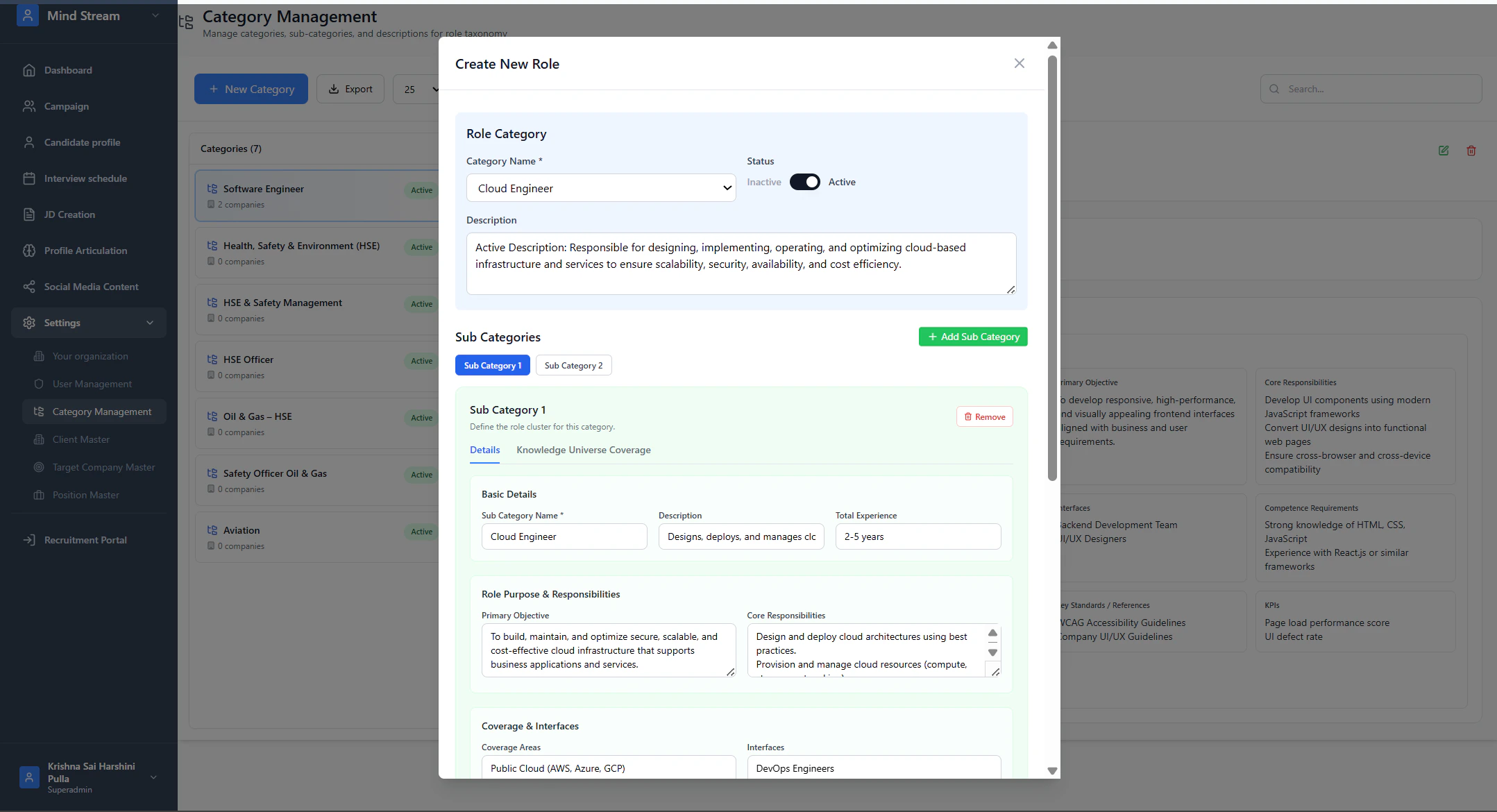Switch to Knowledge Universe Coverage tab

coord(583,450)
